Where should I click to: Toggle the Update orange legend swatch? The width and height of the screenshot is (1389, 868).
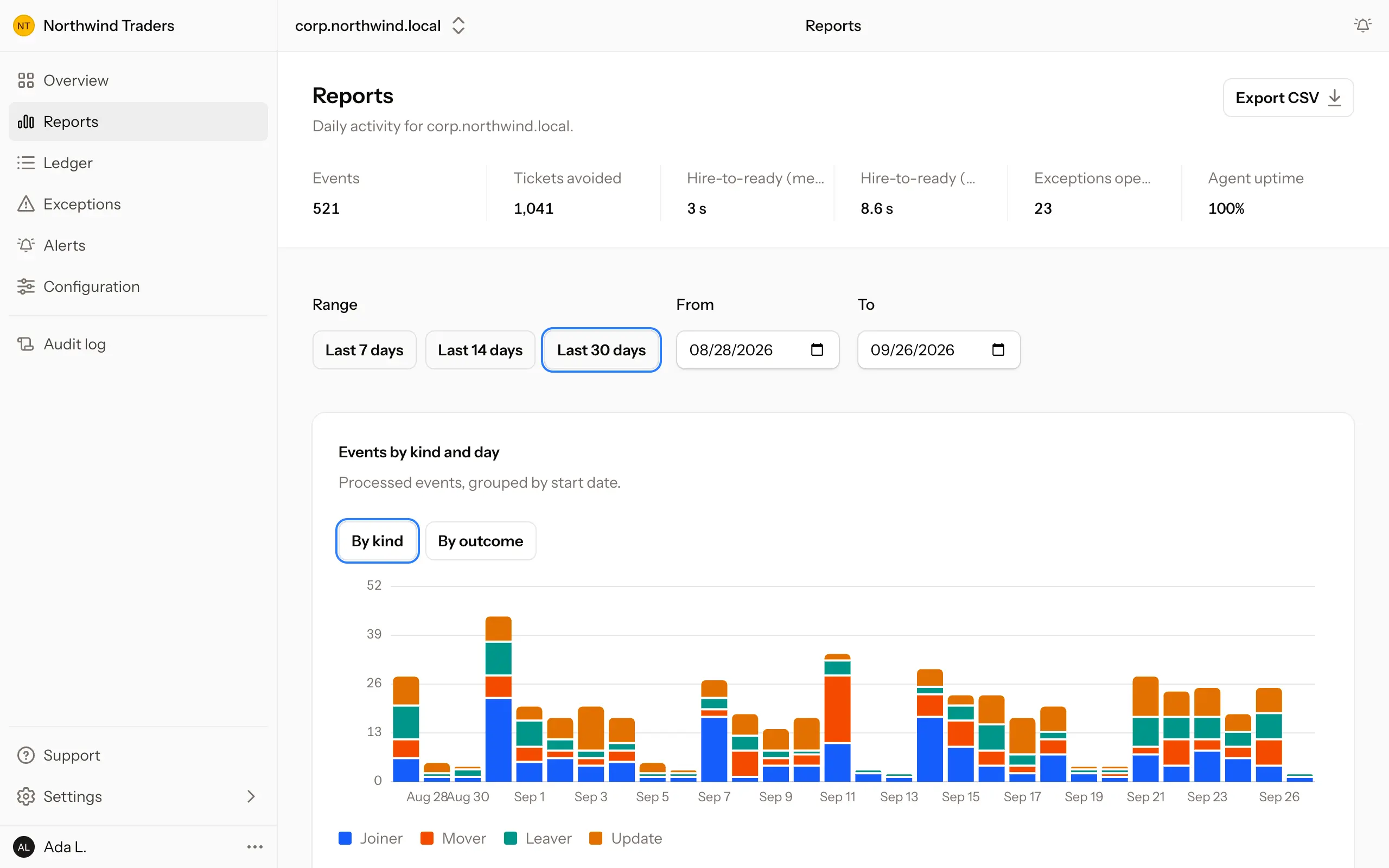pyautogui.click(x=596, y=838)
